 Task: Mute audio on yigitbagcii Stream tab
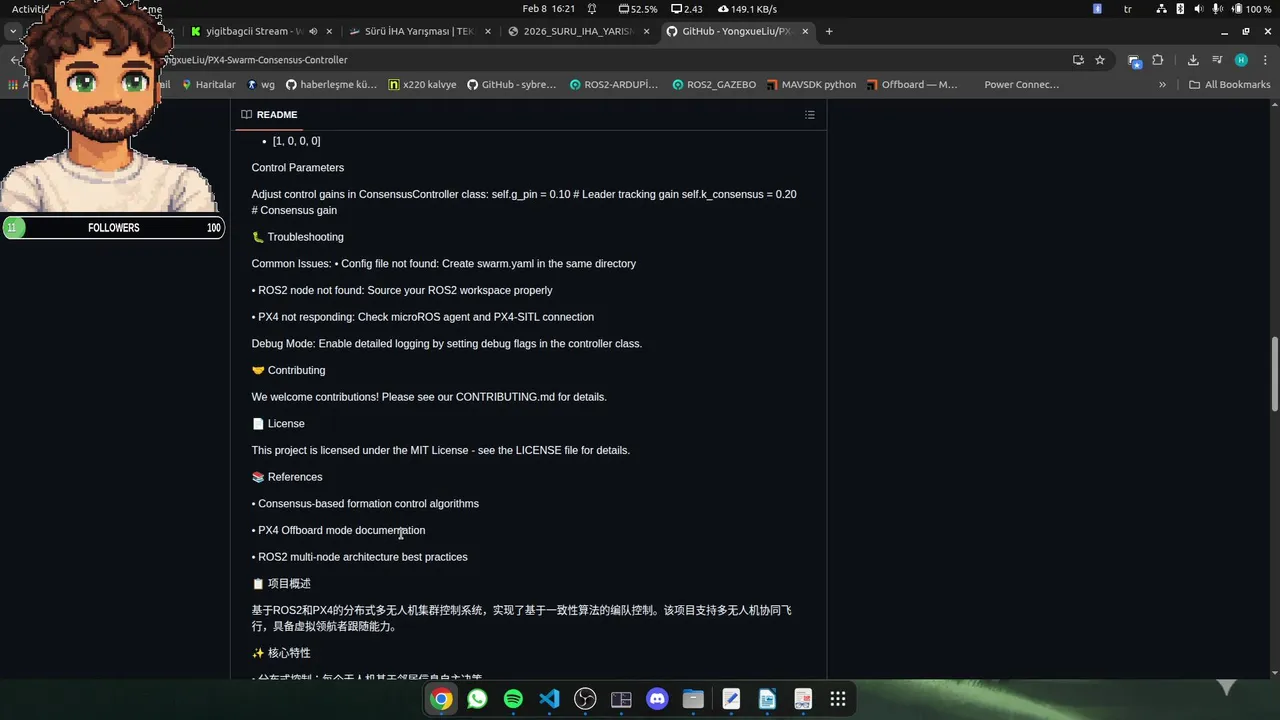(313, 31)
